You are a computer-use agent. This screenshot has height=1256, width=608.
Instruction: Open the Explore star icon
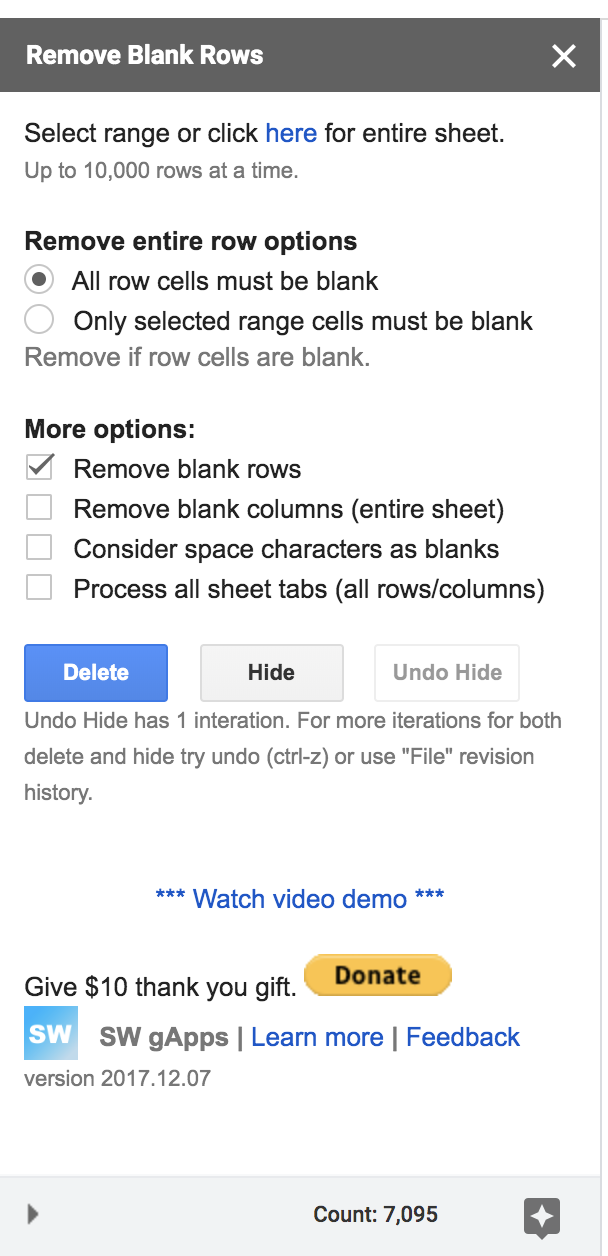pos(541,1216)
